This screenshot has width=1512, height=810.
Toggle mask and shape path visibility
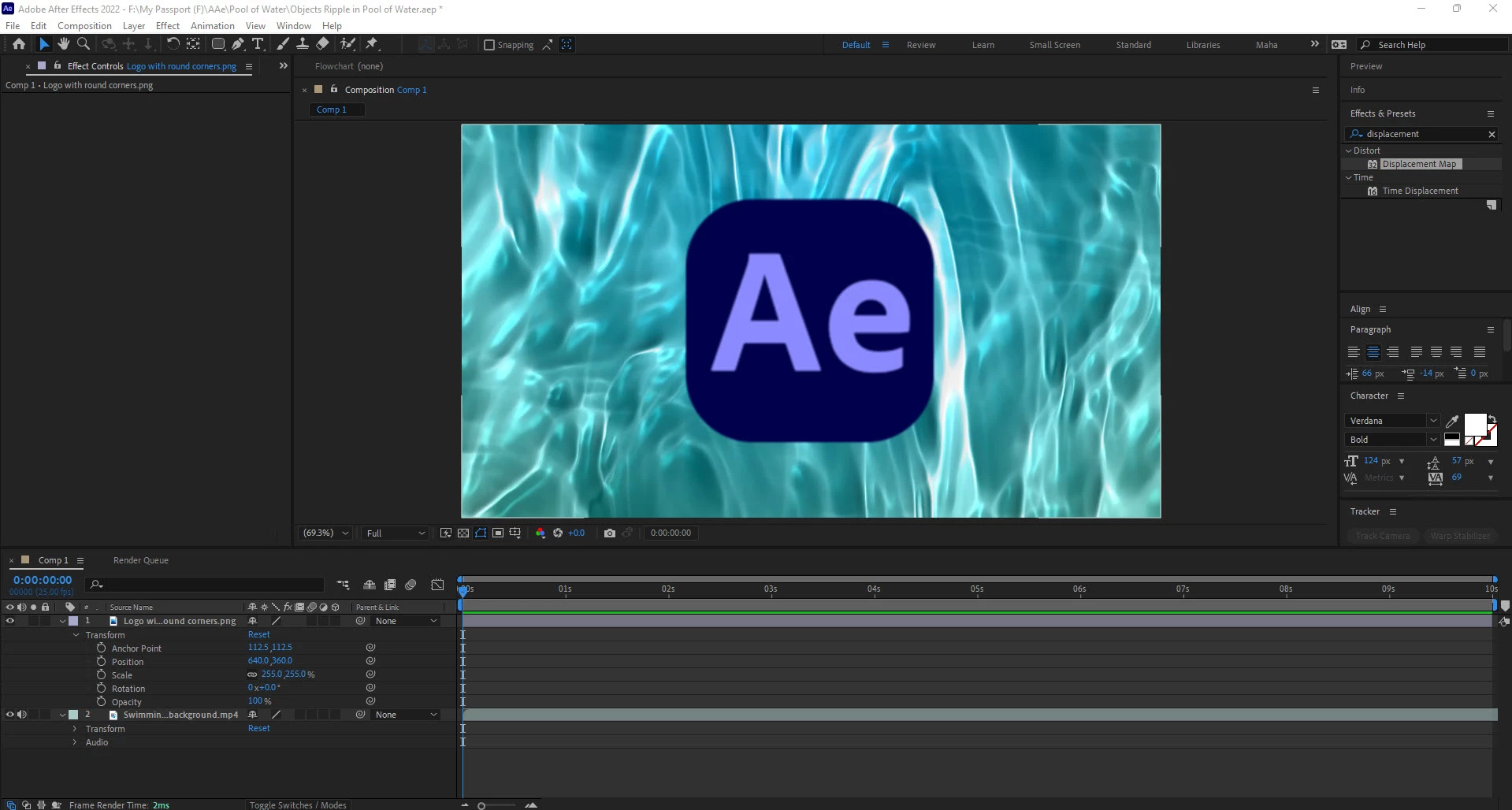pos(481,533)
